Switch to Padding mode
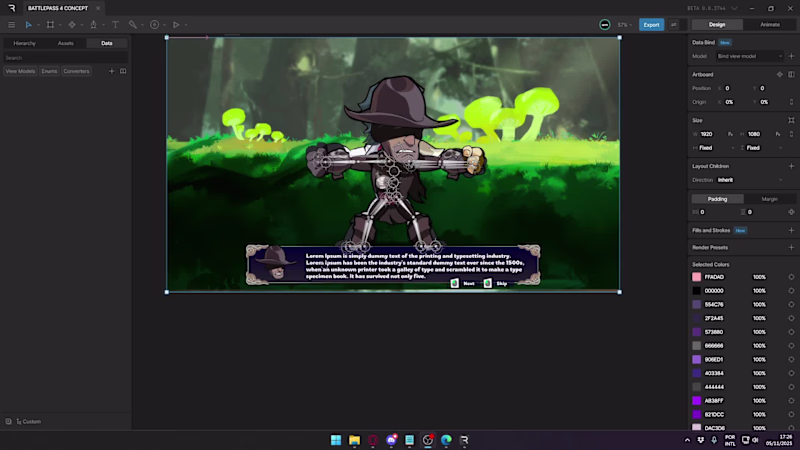The image size is (800, 450). [717, 199]
